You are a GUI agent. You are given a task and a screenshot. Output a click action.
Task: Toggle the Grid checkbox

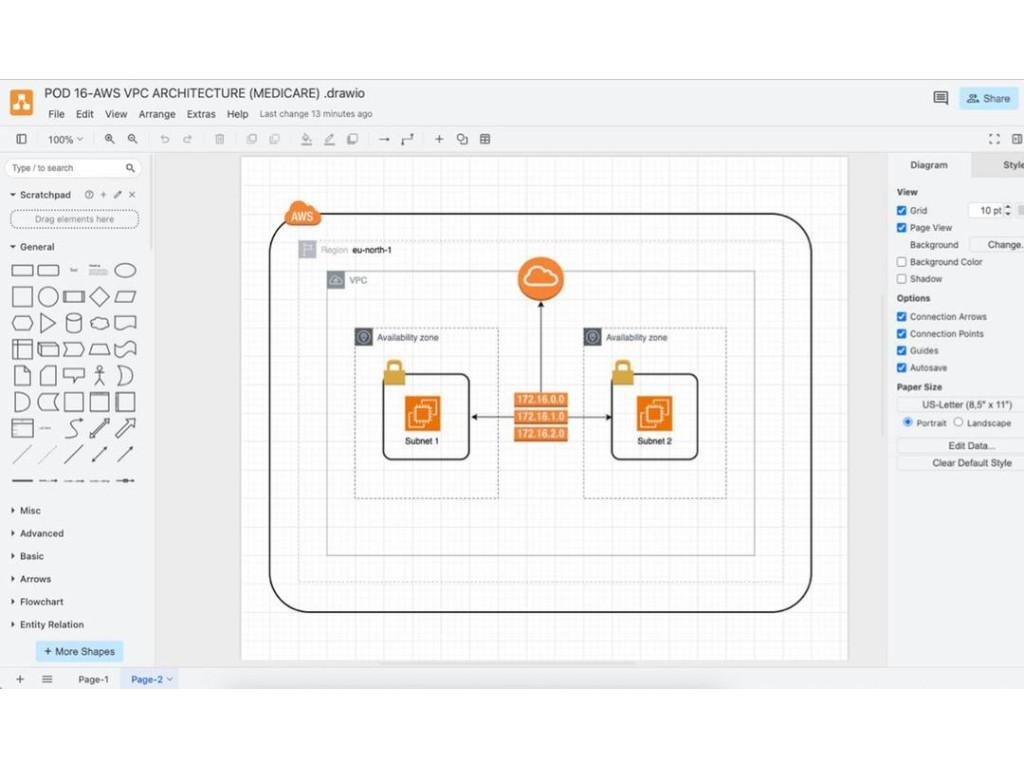click(x=902, y=210)
